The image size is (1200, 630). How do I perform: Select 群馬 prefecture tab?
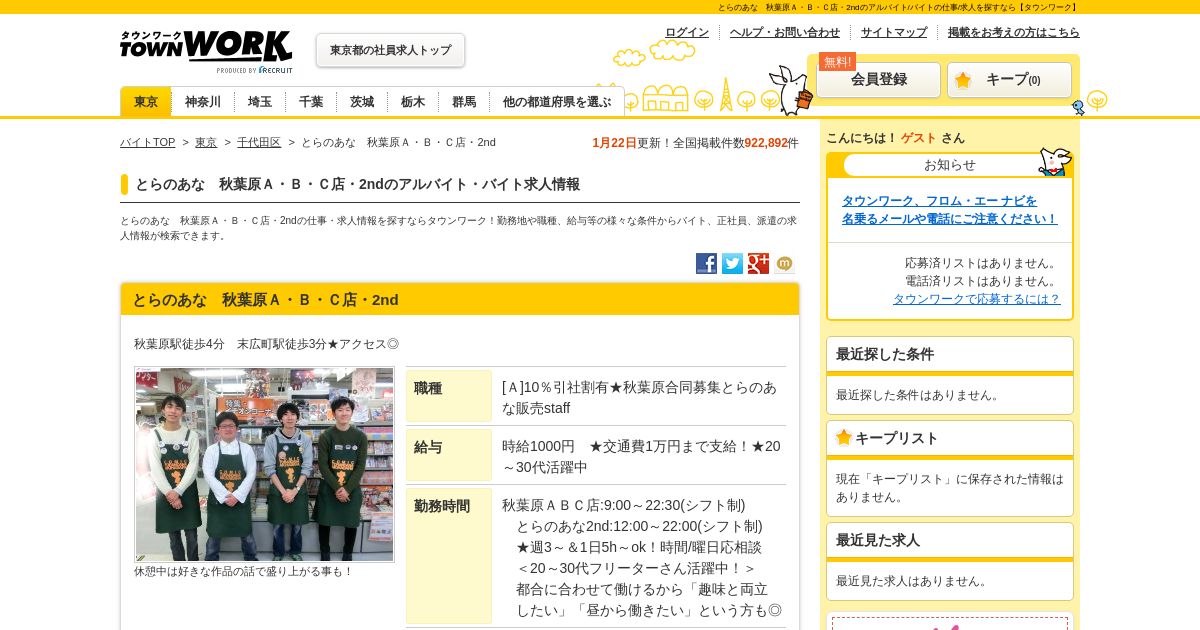pos(464,101)
